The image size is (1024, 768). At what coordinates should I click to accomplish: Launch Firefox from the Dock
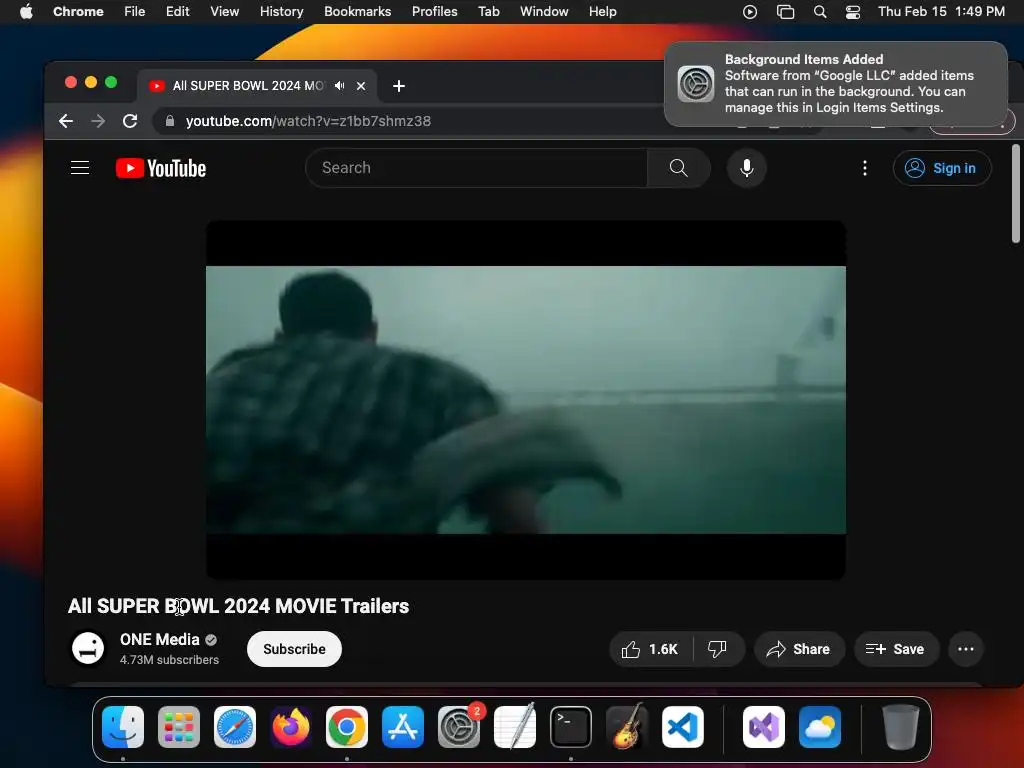[x=291, y=727]
